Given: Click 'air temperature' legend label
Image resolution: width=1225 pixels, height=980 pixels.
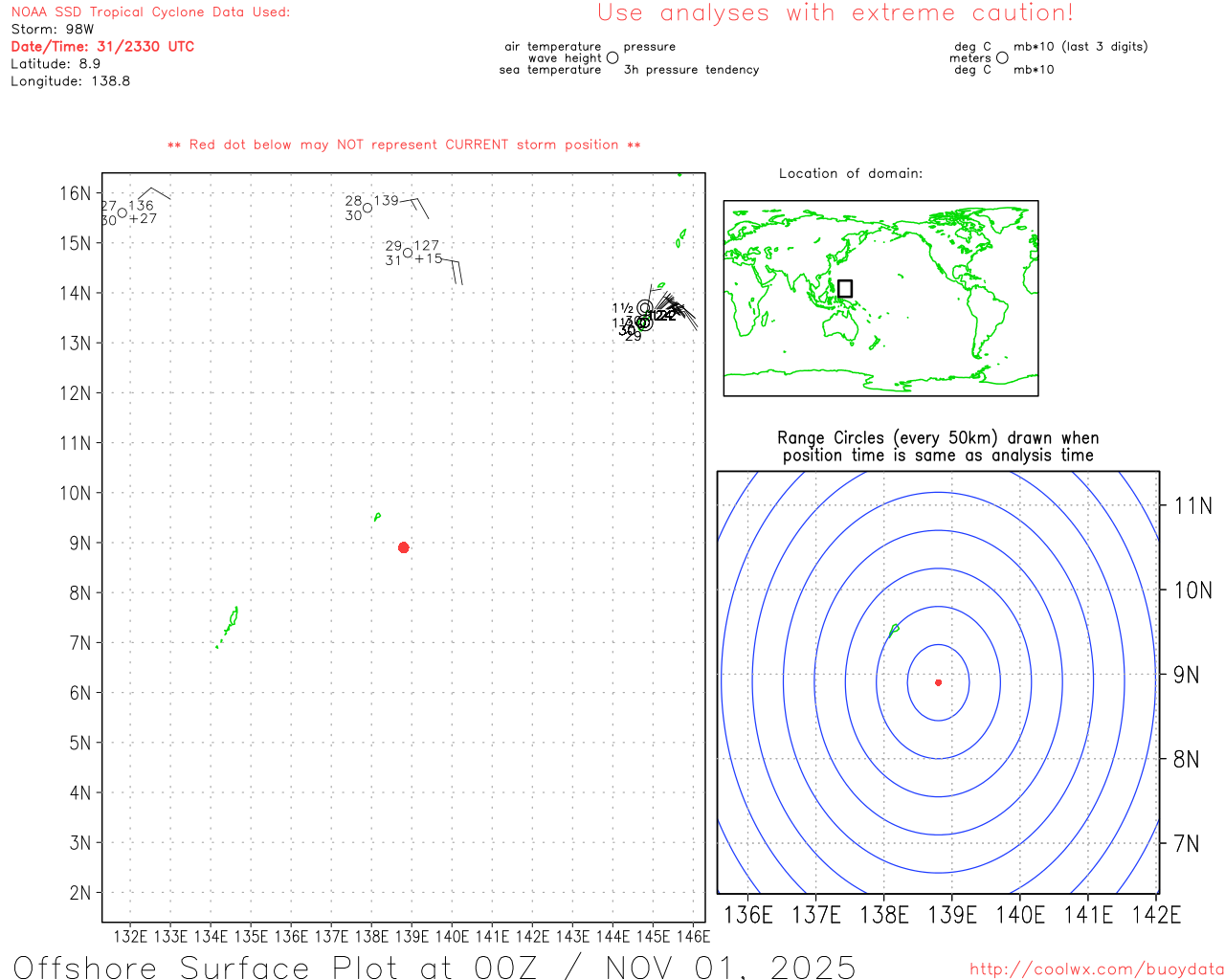Looking at the screenshot, I should pyautogui.click(x=553, y=46).
